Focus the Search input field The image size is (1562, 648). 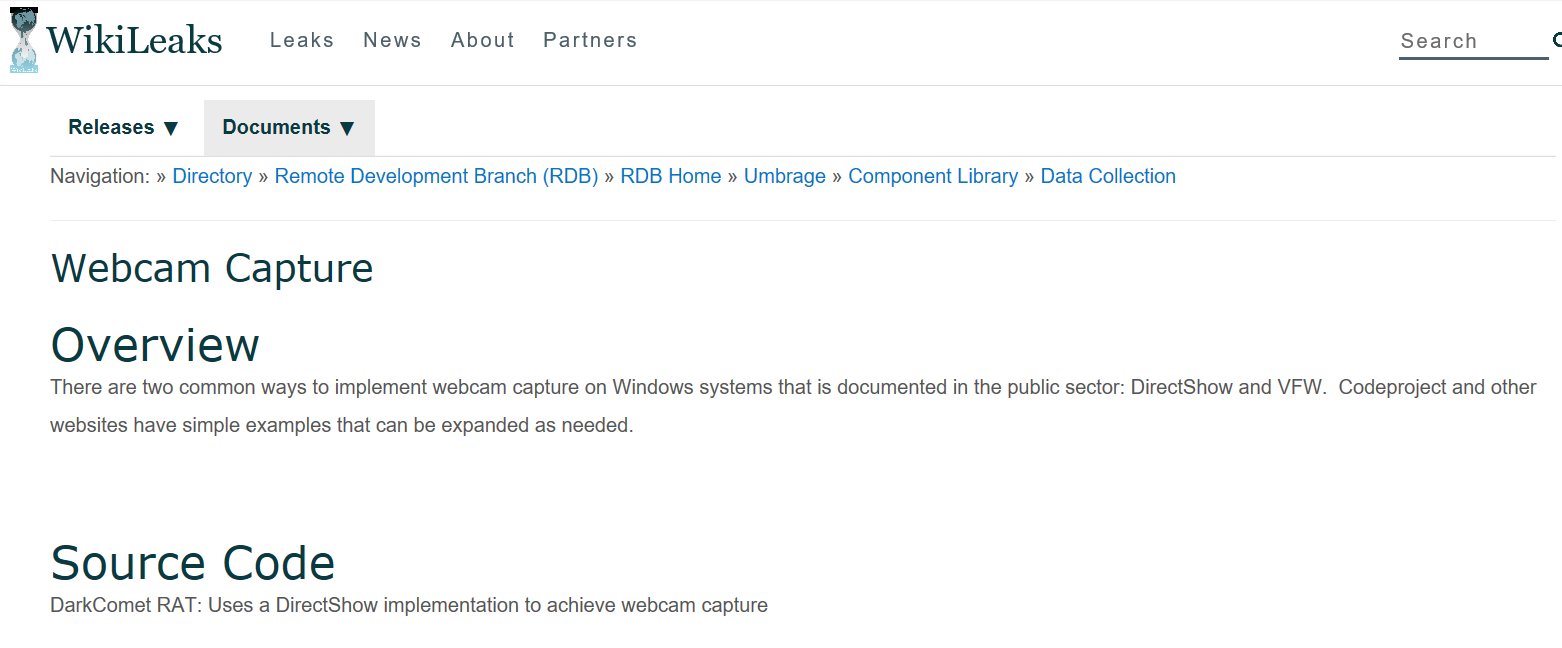click(1470, 42)
